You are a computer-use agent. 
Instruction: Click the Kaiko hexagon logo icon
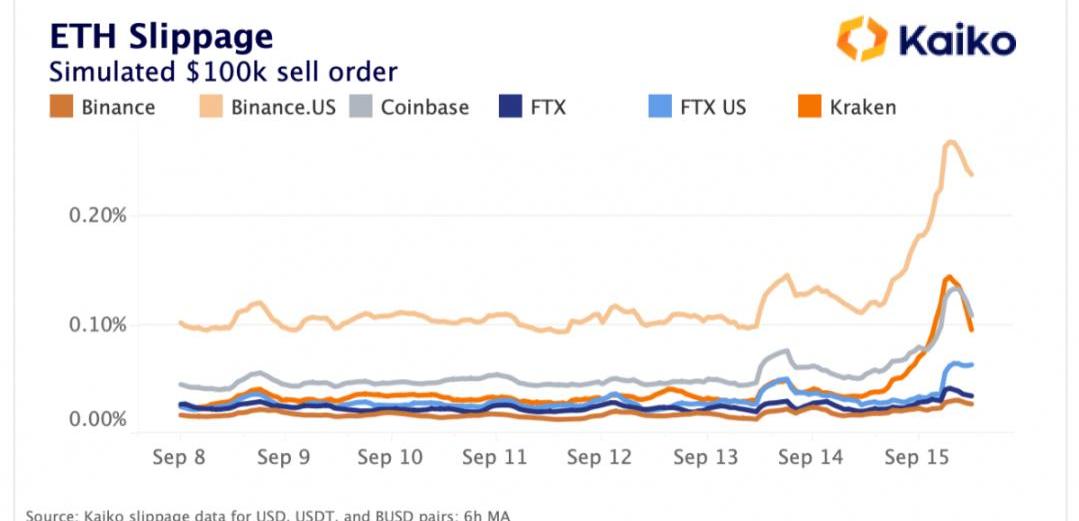[862, 39]
